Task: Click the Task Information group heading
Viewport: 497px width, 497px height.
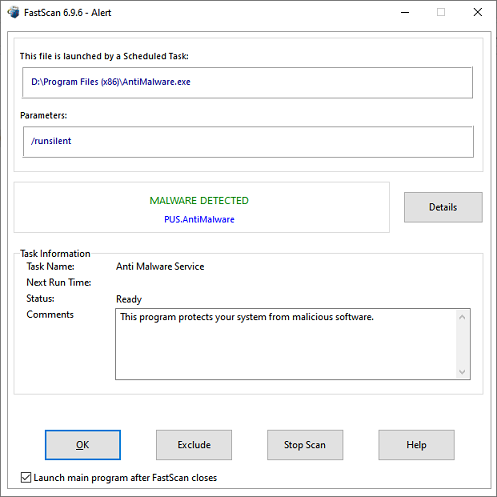Action: [55, 253]
